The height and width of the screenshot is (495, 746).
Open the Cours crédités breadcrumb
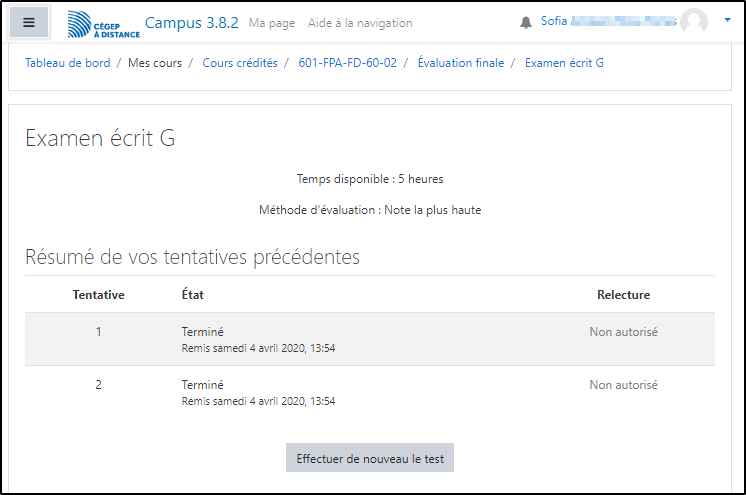pyautogui.click(x=240, y=63)
